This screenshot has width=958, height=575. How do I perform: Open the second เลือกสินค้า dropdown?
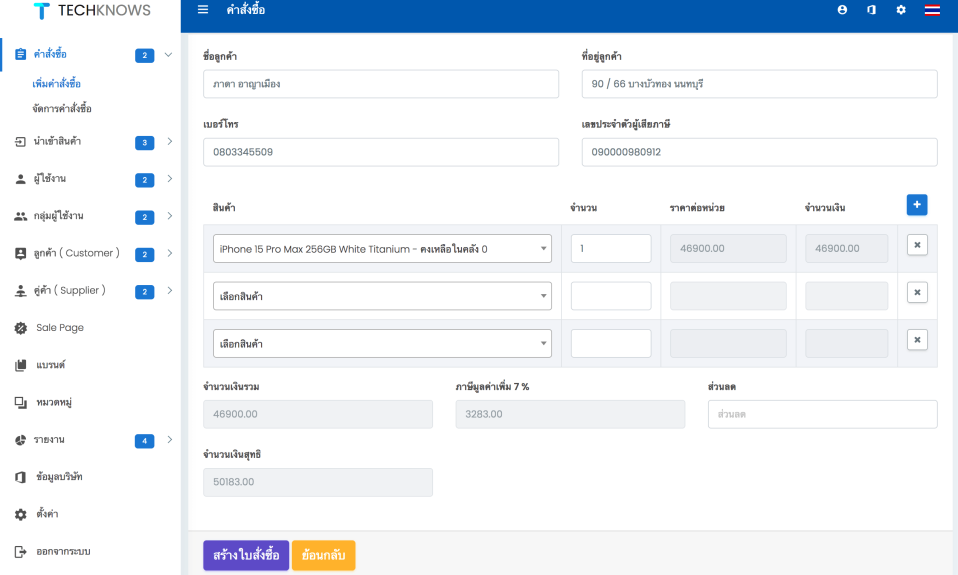pyautogui.click(x=382, y=296)
